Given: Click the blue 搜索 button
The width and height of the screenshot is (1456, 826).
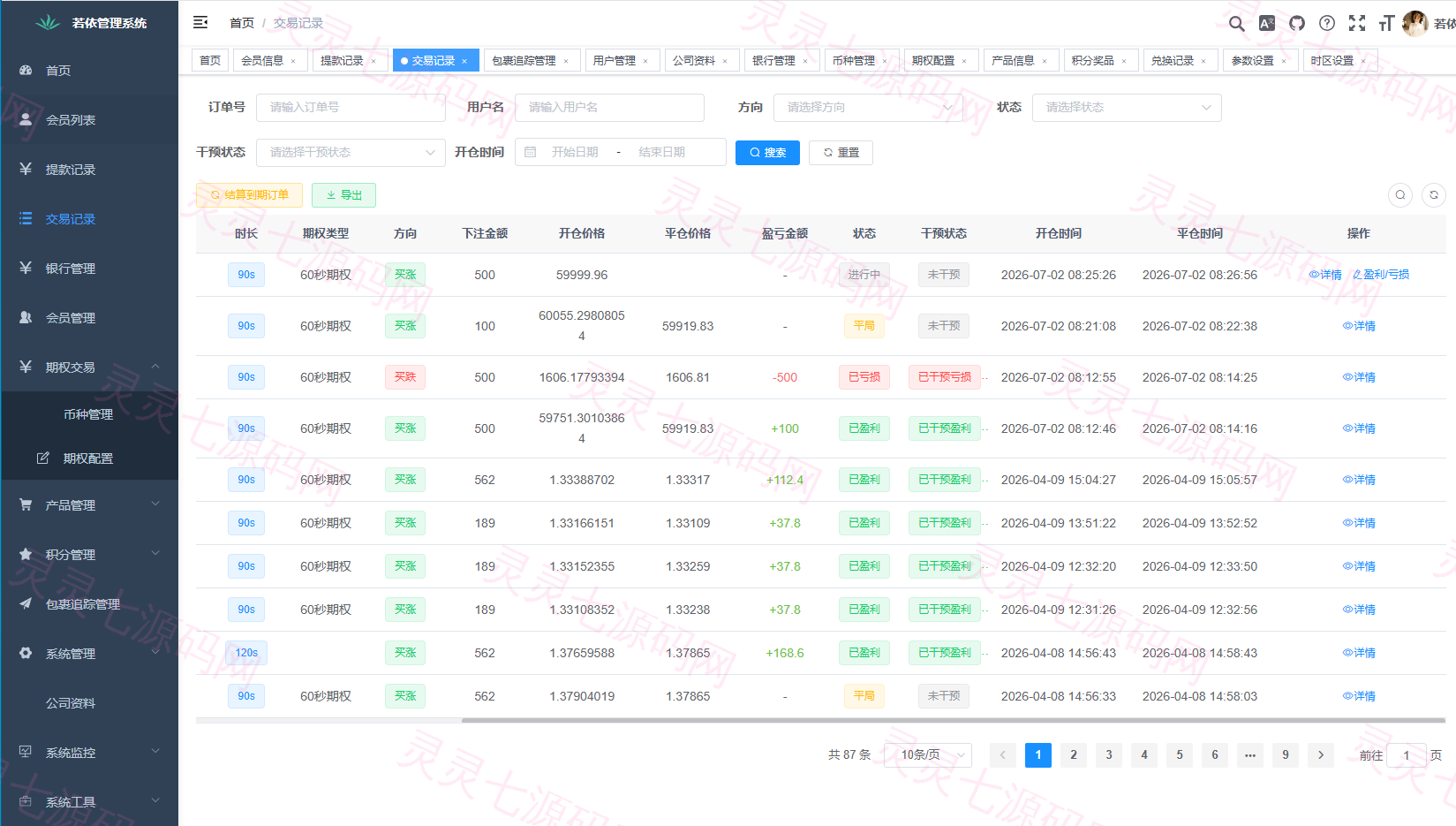Looking at the screenshot, I should pyautogui.click(x=767, y=153).
